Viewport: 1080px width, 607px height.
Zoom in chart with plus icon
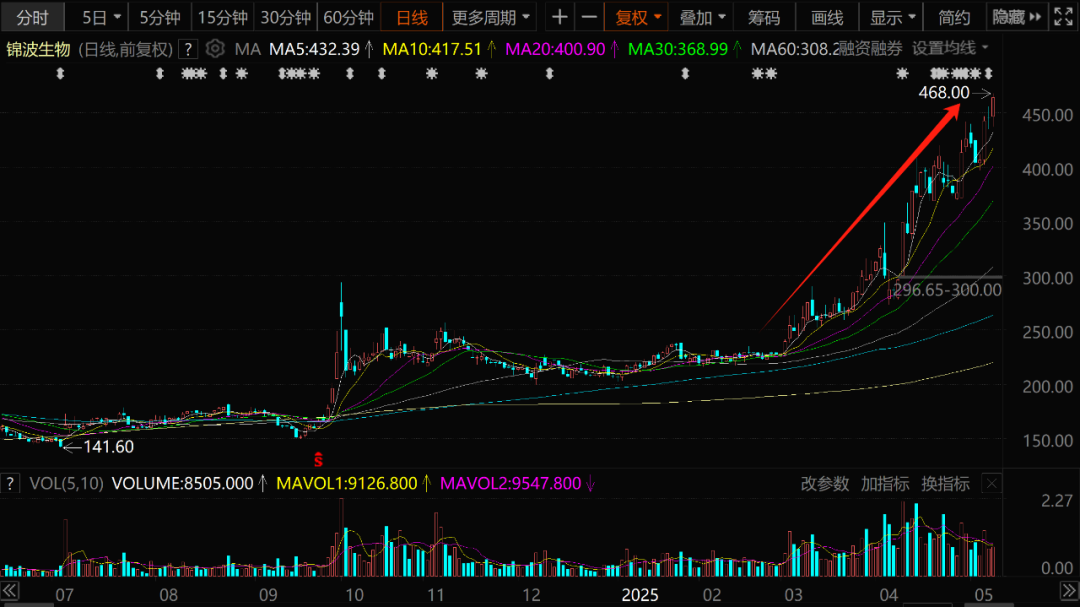pyautogui.click(x=560, y=17)
